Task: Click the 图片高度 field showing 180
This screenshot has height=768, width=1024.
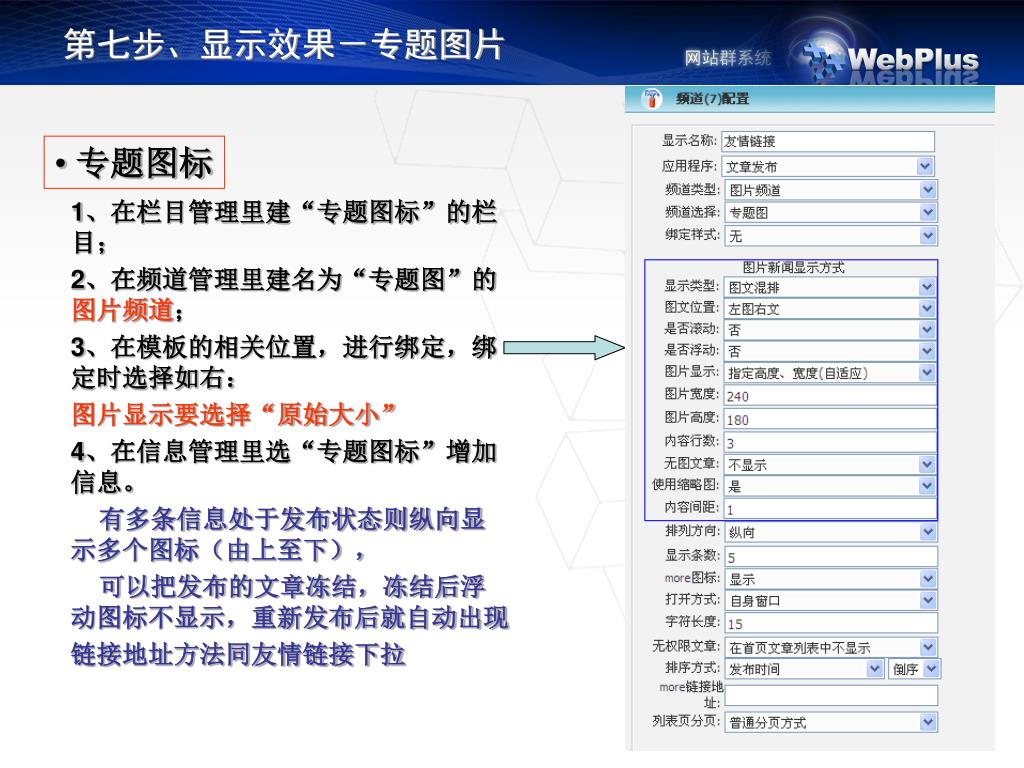Action: point(830,419)
